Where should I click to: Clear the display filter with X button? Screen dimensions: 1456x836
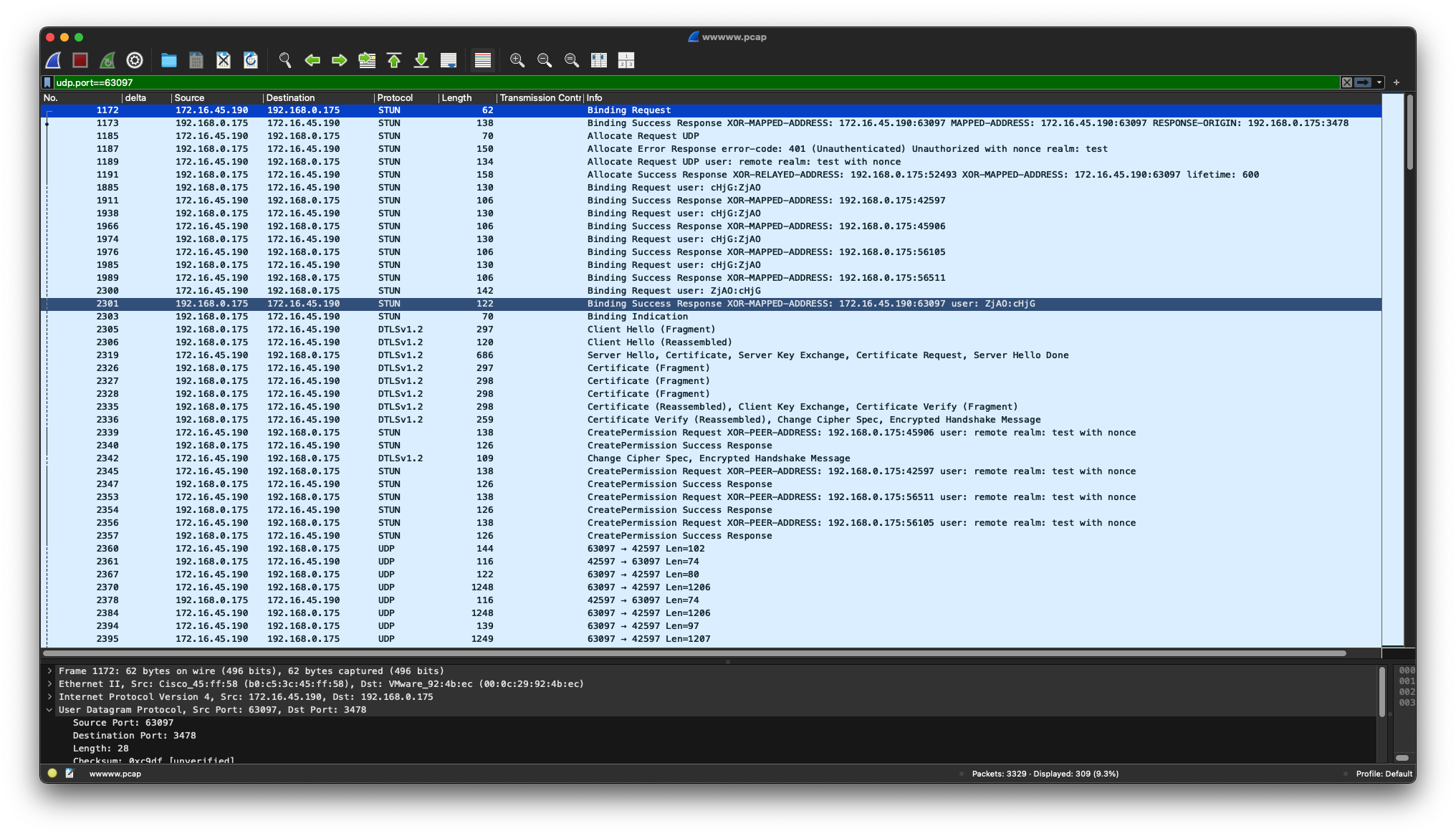[x=1347, y=82]
